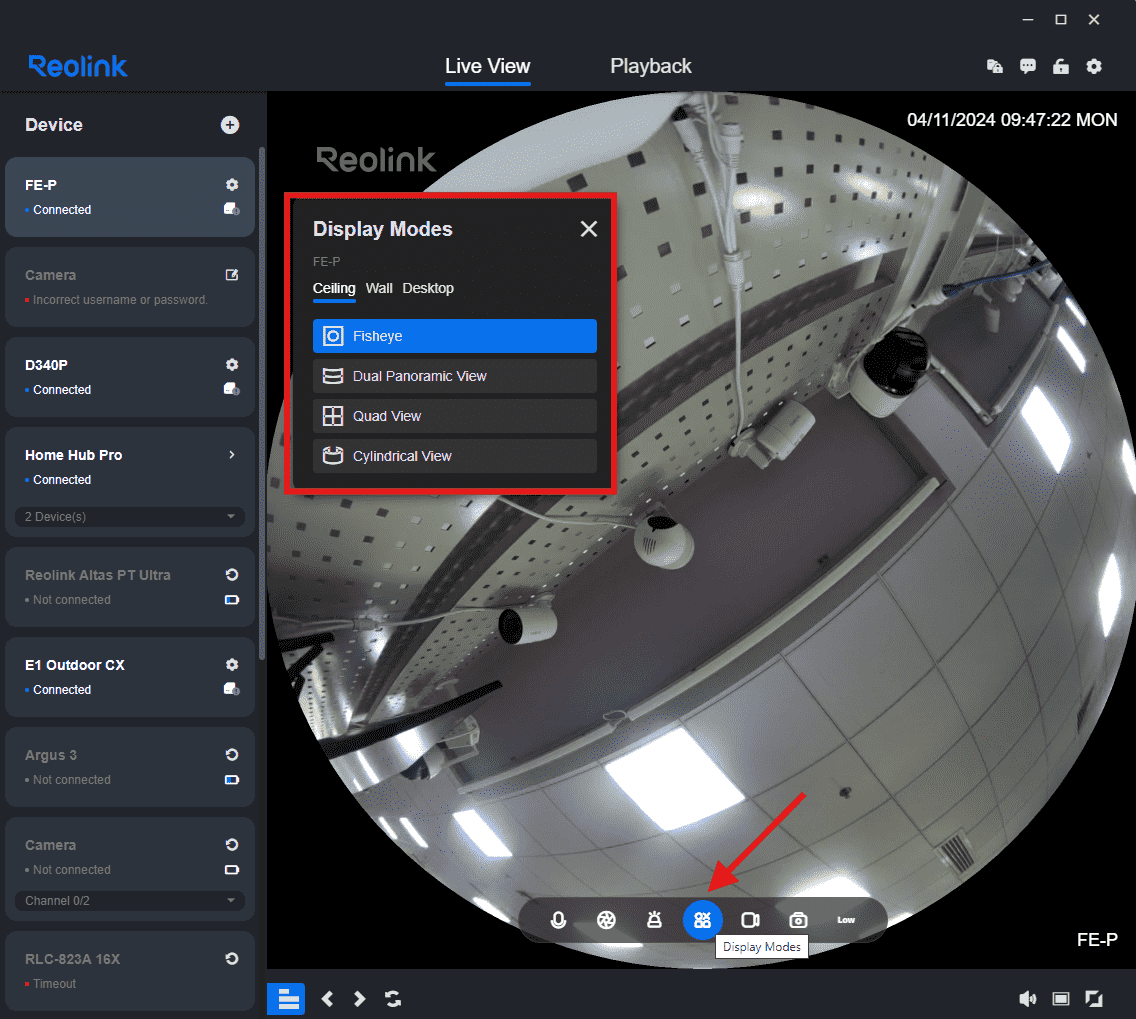Screen dimensions: 1136x1019
Task: Toggle the device list sidebar button
Action: (x=285, y=999)
